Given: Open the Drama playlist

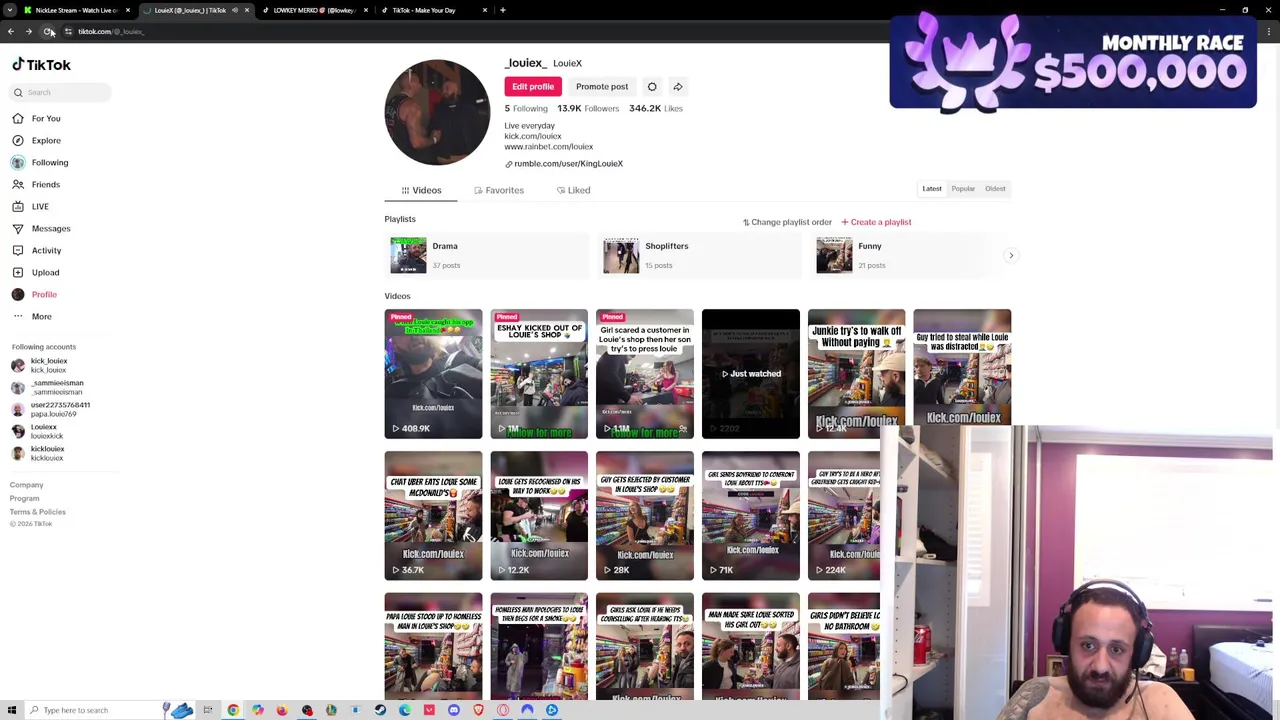Looking at the screenshot, I should (487, 255).
